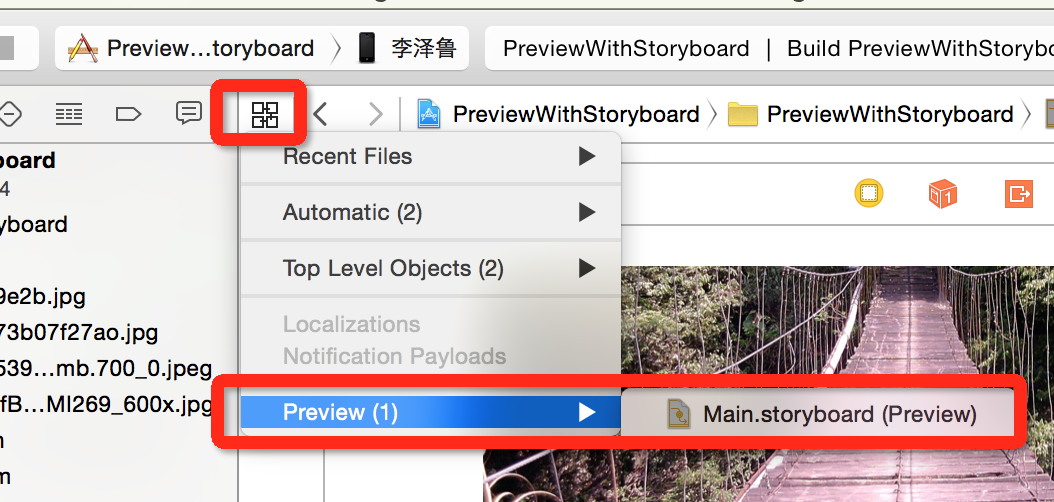
Task: Go forward with the right arrow
Action: 375,114
